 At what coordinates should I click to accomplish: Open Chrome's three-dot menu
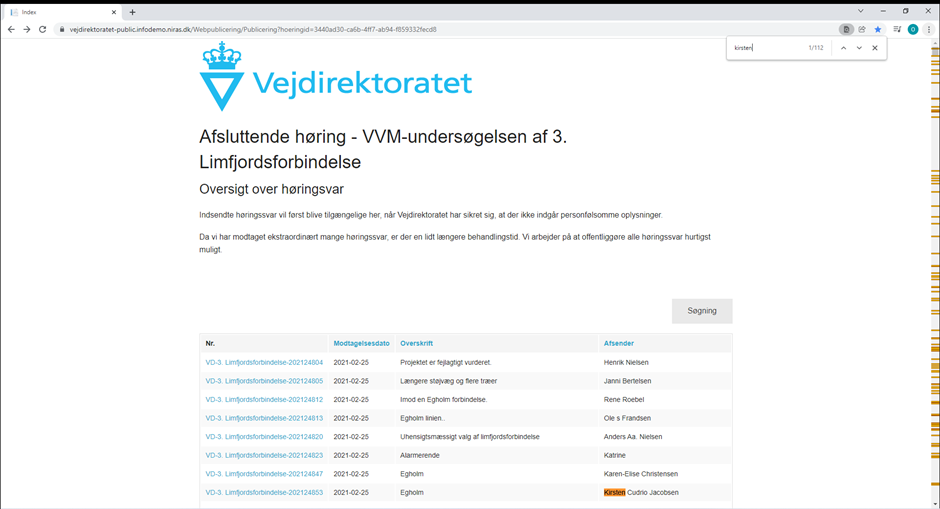pos(929,29)
